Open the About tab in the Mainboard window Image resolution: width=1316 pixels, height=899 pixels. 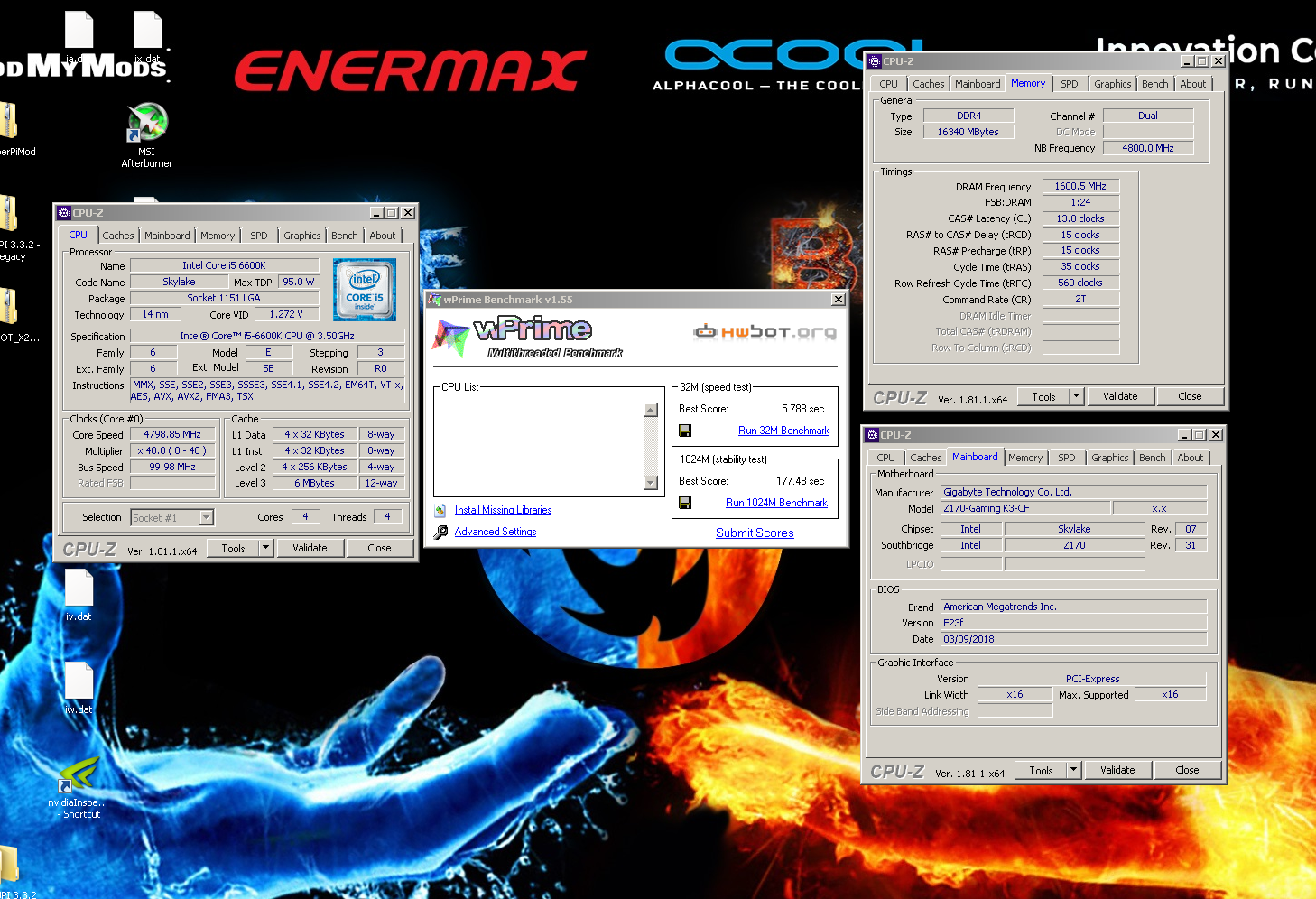(x=1191, y=458)
